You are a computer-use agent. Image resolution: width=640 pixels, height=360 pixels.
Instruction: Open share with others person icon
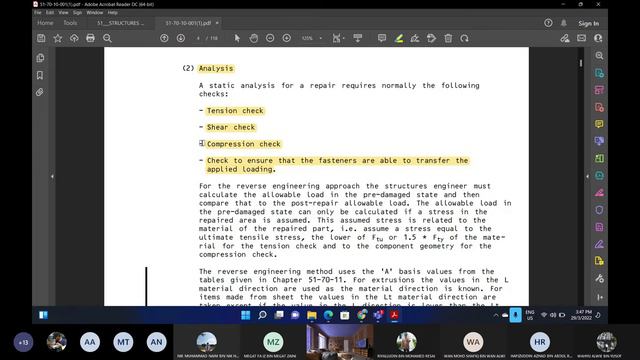coord(598,38)
